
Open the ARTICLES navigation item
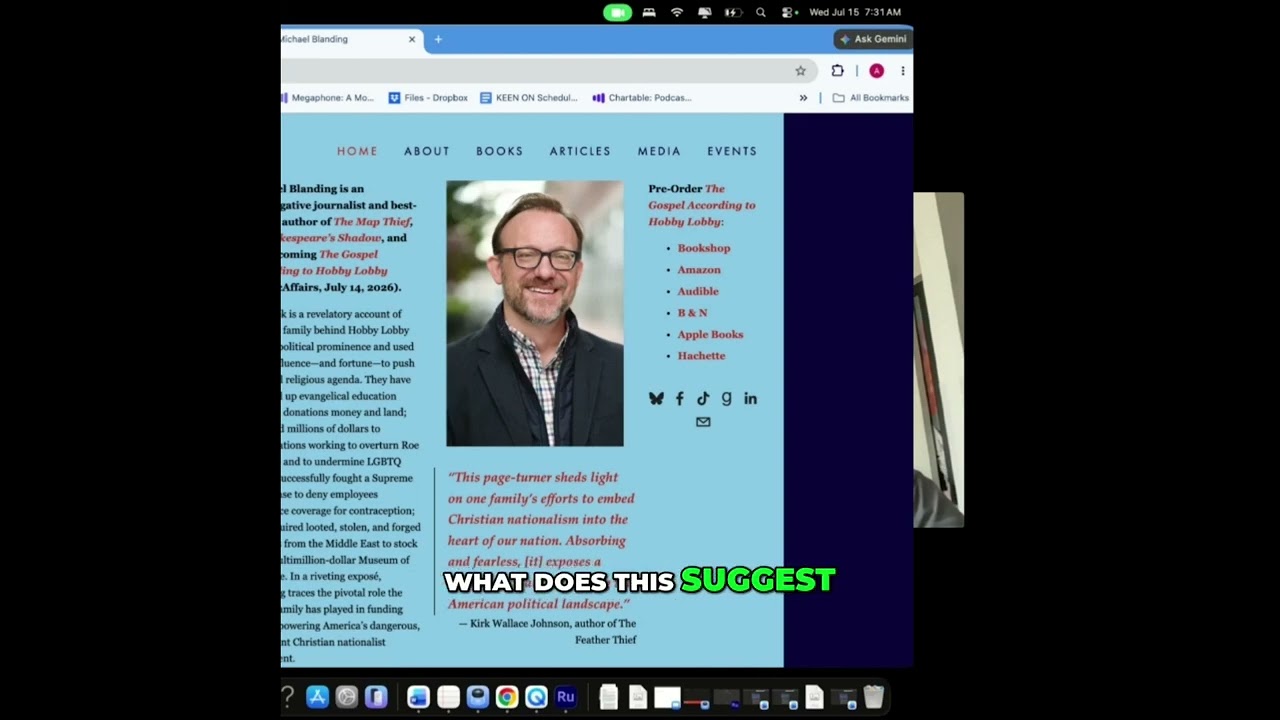coord(580,151)
